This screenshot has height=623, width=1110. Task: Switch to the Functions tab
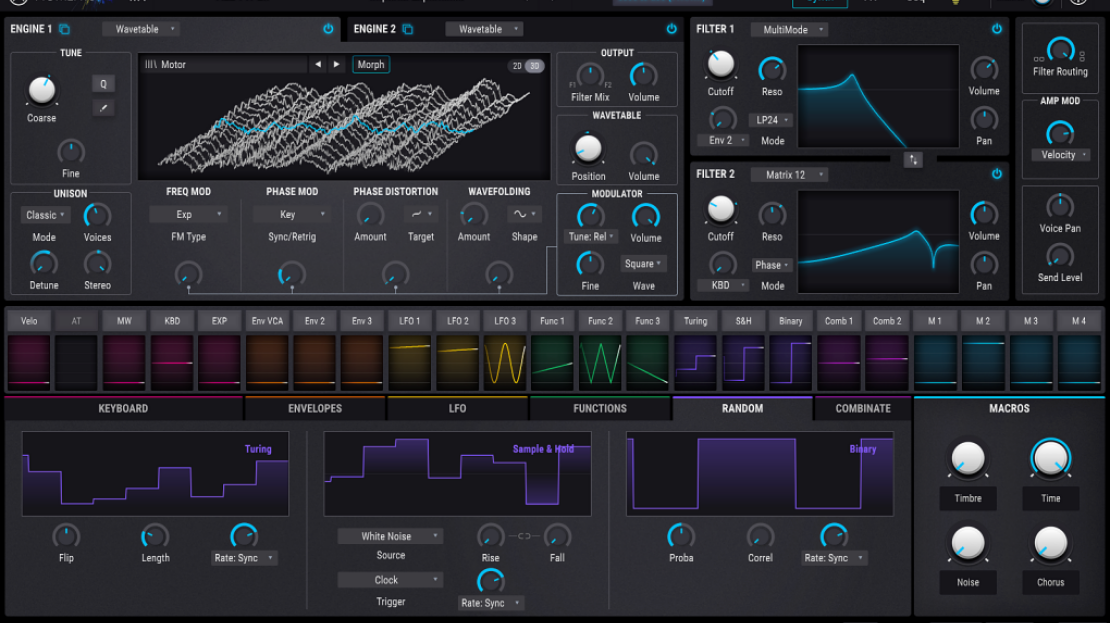point(600,408)
